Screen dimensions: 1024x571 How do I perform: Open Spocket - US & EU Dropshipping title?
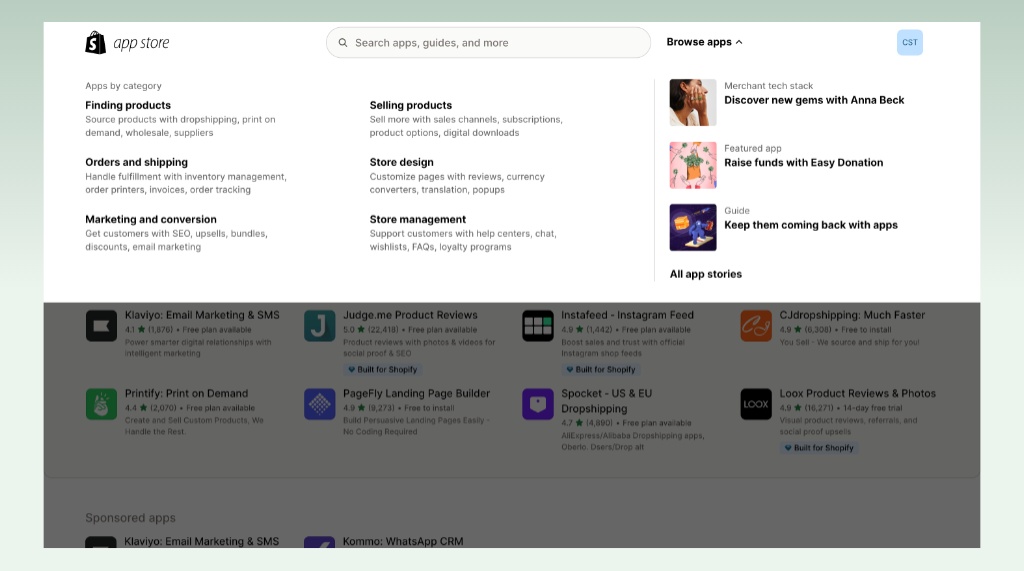tap(607, 401)
